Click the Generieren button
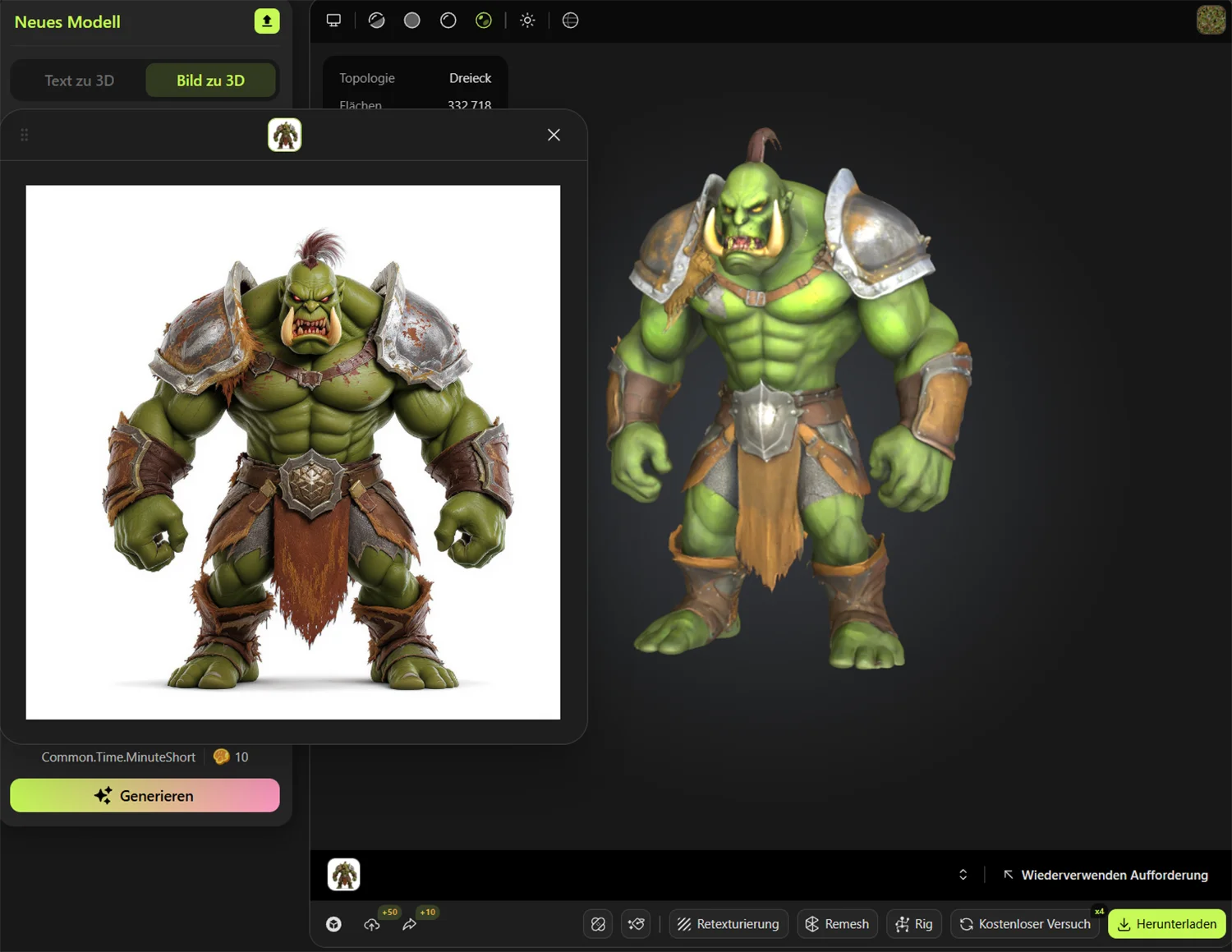The width and height of the screenshot is (1232, 952). (145, 795)
